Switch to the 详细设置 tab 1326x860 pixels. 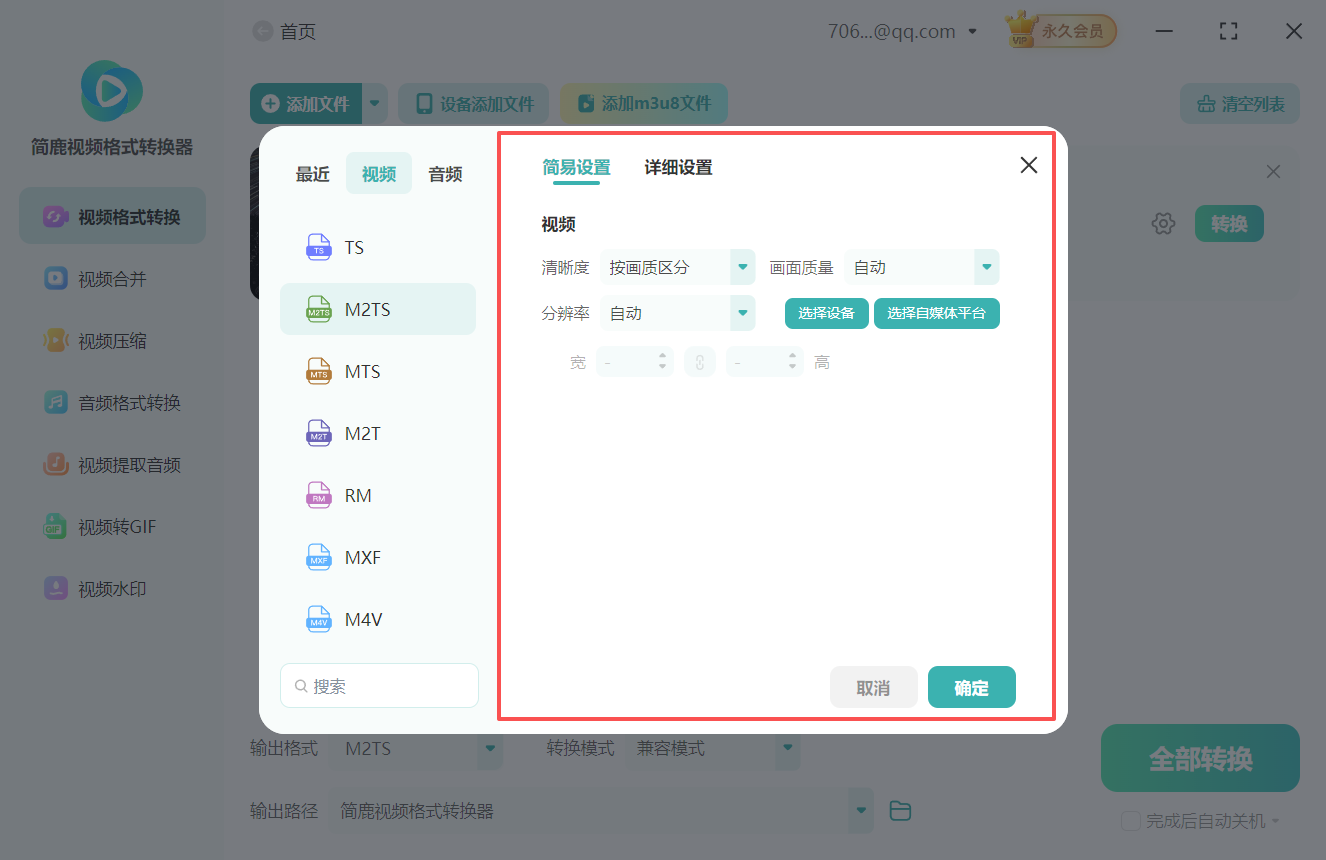[x=677, y=167]
